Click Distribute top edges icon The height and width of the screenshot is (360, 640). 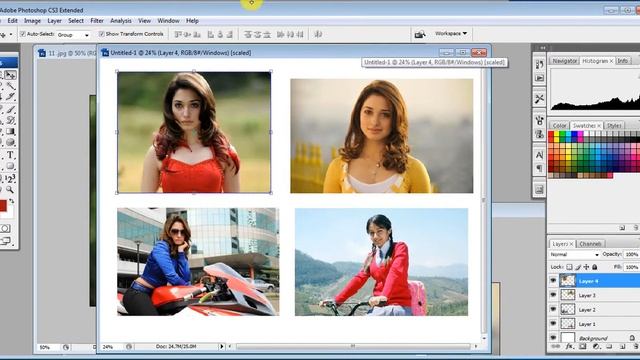coord(248,34)
